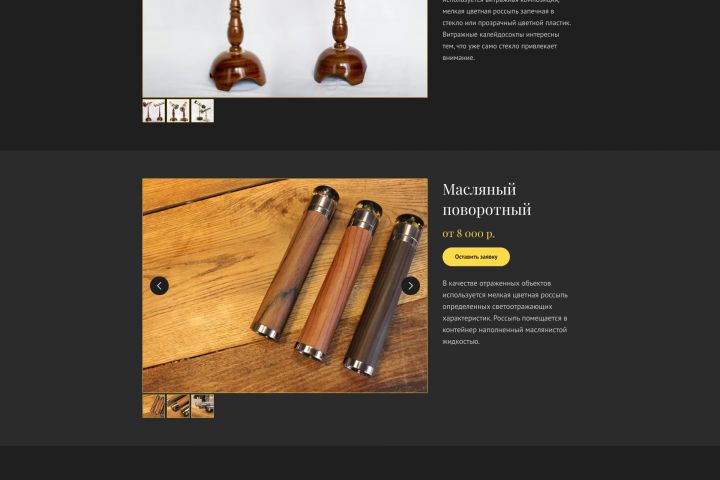This screenshot has height=480, width=720.
Task: Select second thumbnail of kaleidoscopes on stands
Action: pos(178,111)
